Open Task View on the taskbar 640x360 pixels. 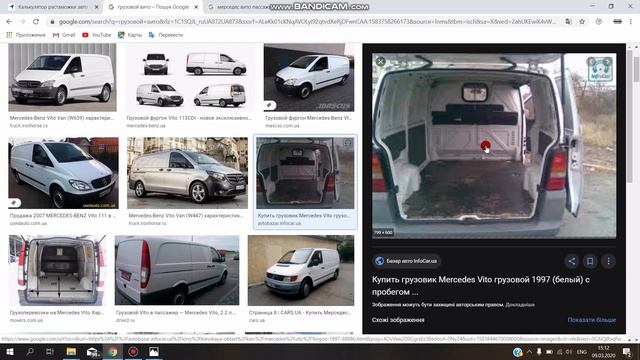pyautogui.click(x=50, y=351)
